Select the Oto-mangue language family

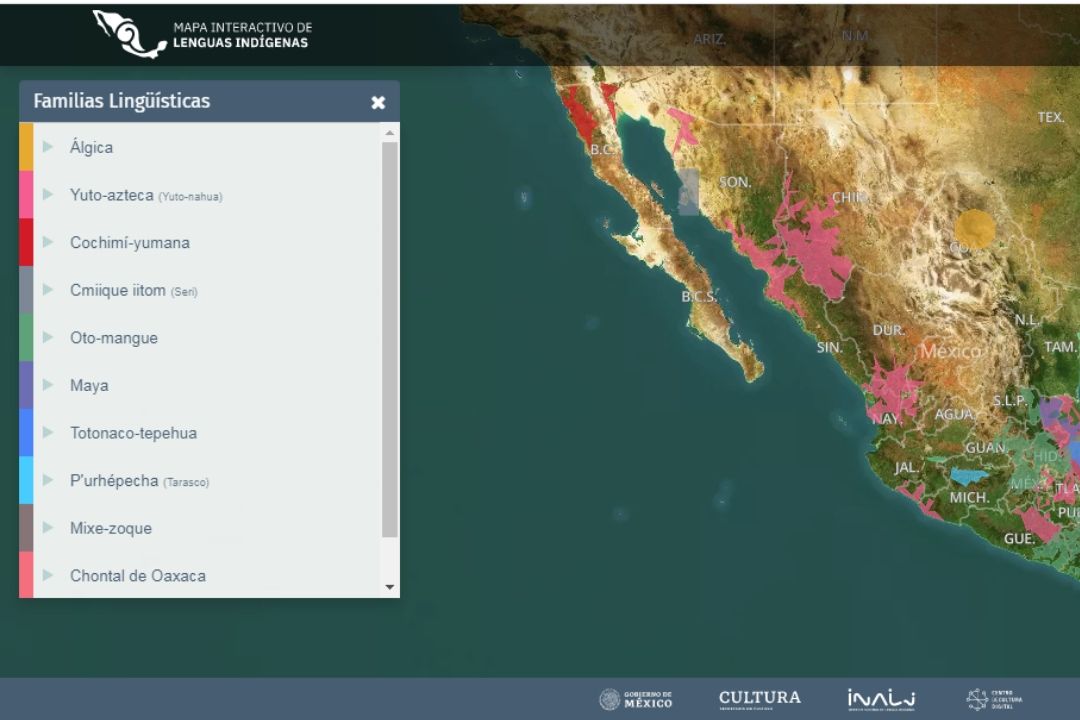pyautogui.click(x=113, y=338)
